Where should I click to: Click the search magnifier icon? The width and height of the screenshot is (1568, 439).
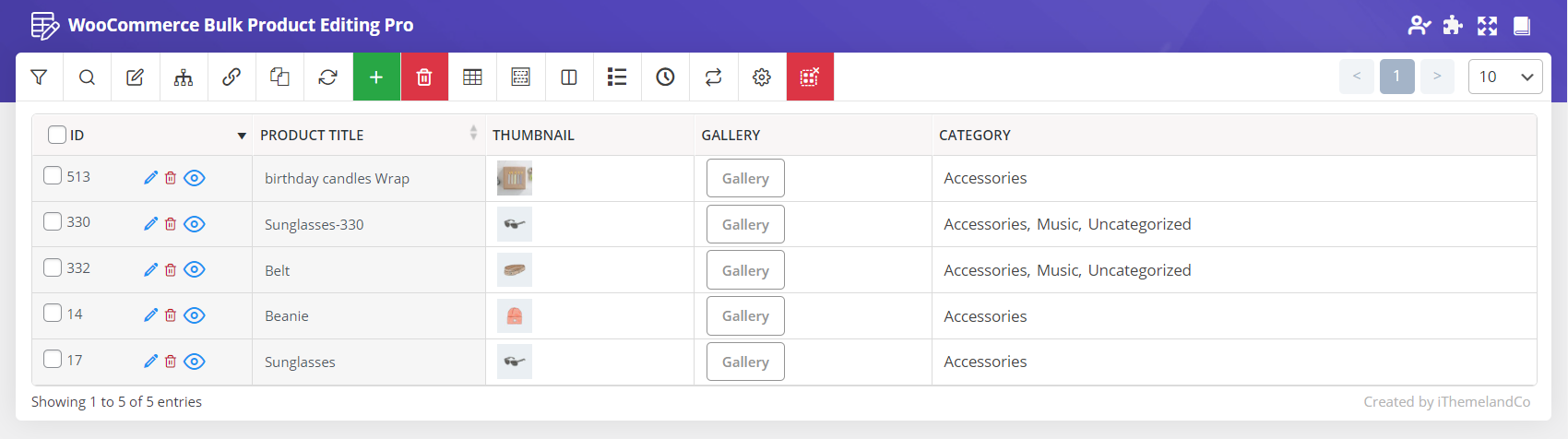(x=87, y=77)
